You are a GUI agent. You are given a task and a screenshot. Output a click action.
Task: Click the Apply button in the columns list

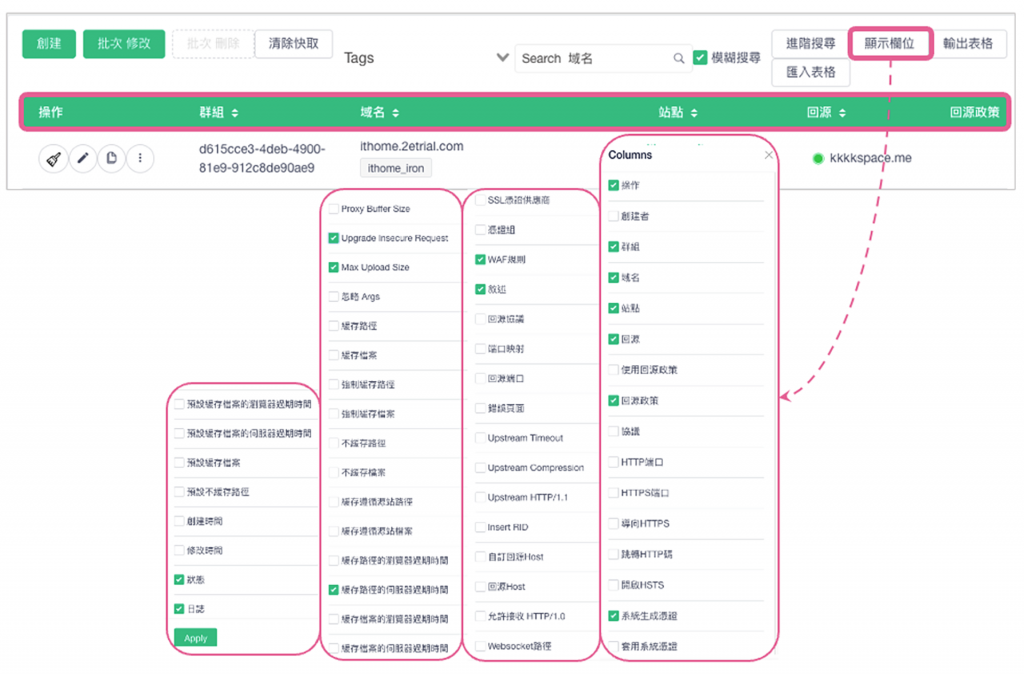[x=195, y=638]
